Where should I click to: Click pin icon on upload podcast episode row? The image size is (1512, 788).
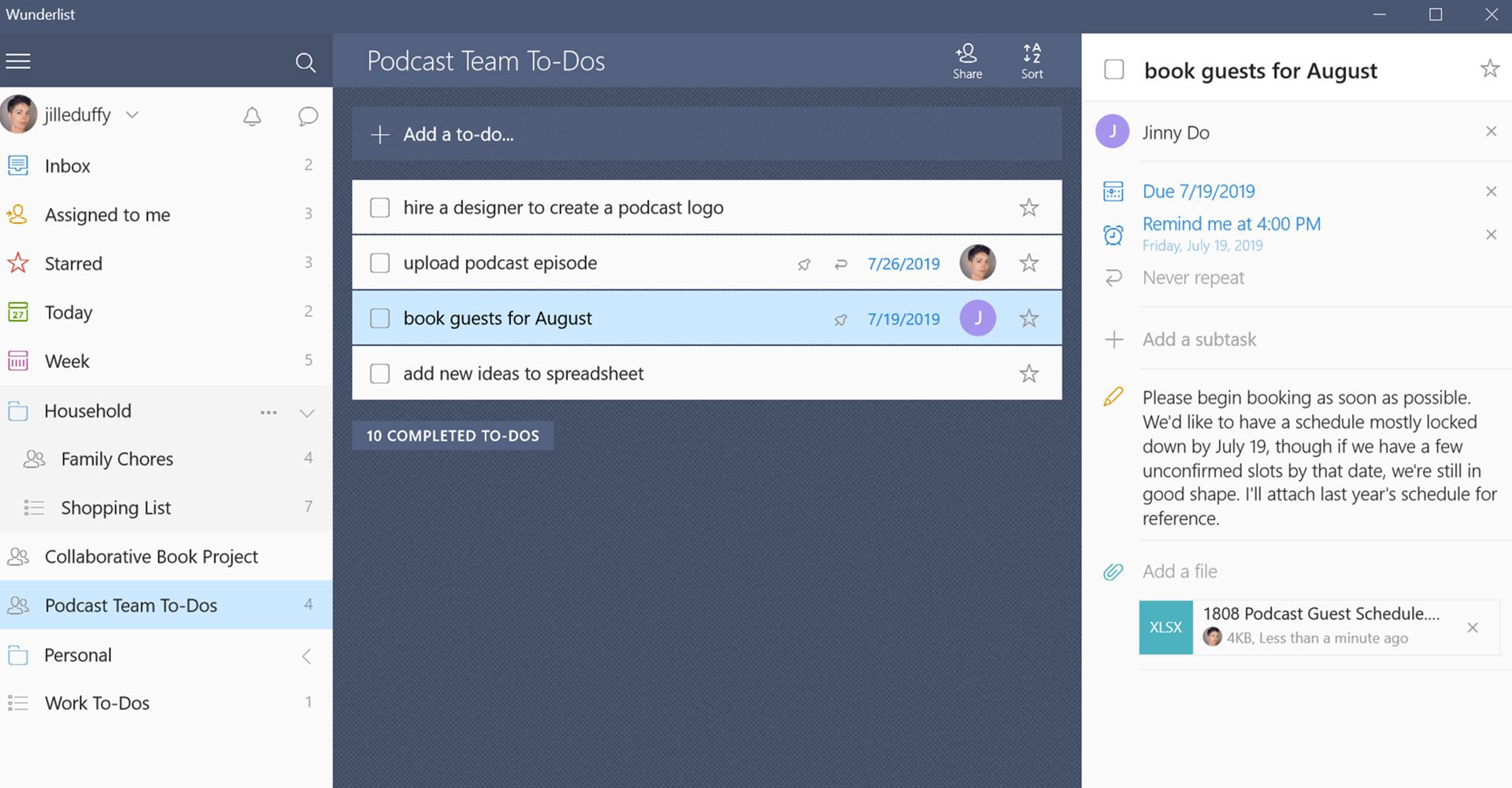[x=804, y=264]
